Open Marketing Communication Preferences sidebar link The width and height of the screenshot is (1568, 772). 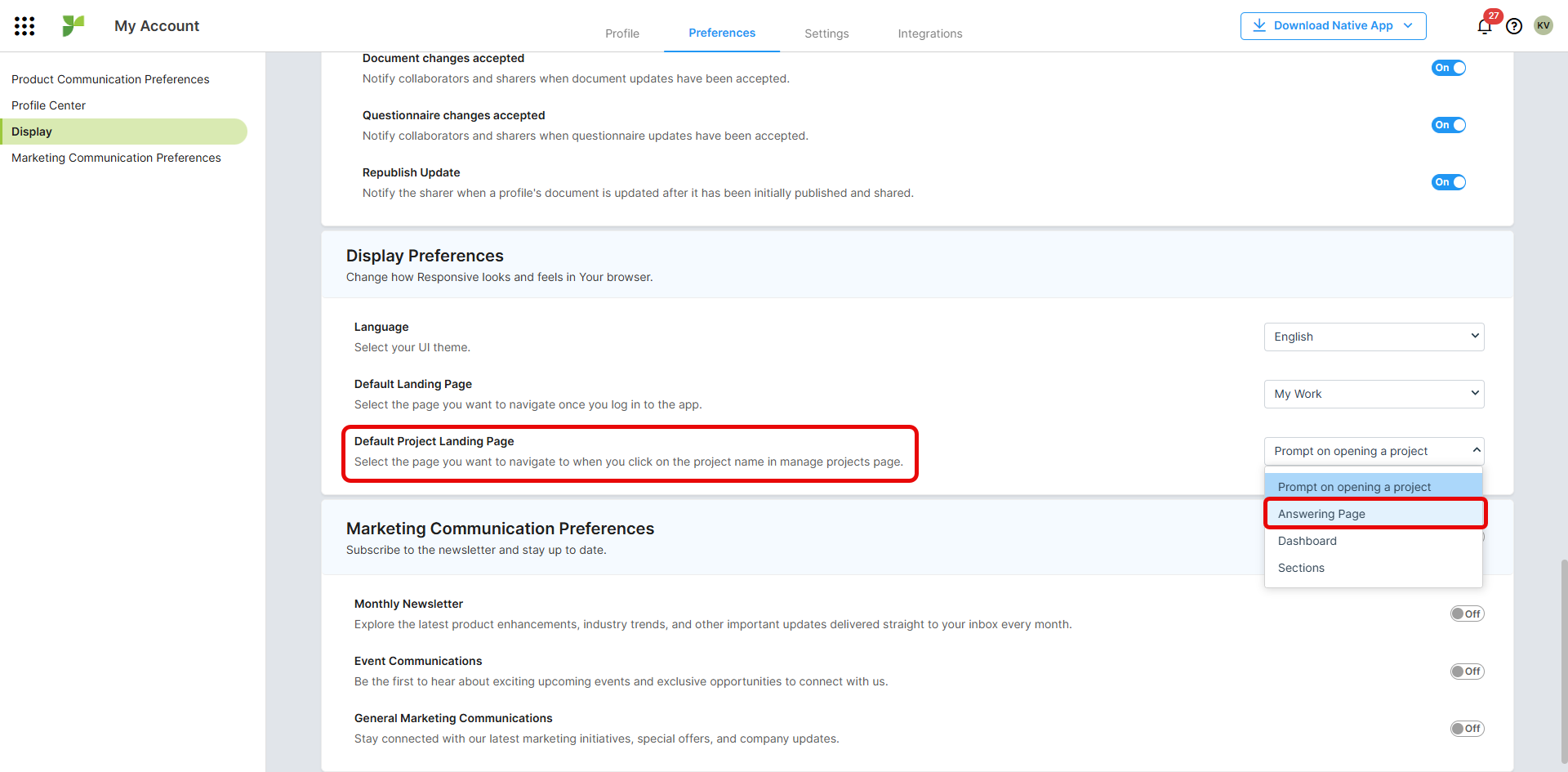tap(116, 158)
